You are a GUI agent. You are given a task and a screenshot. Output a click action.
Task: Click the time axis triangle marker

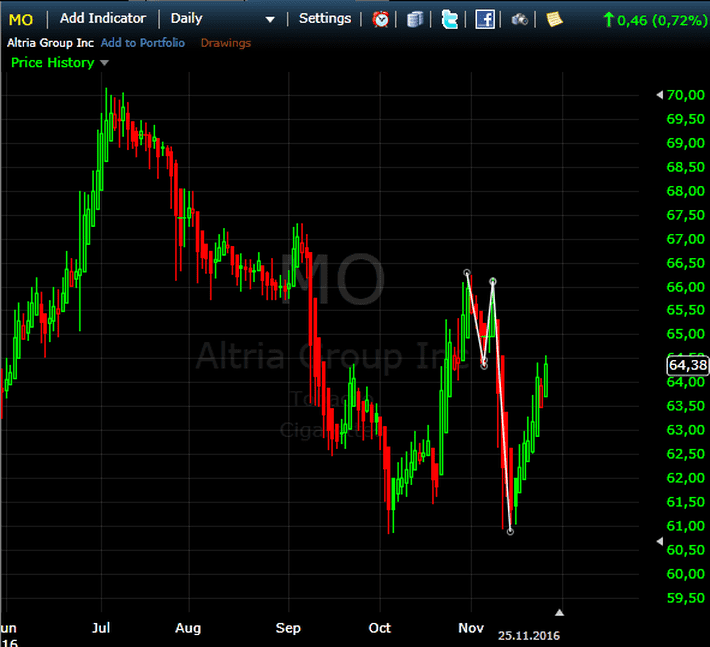560,613
